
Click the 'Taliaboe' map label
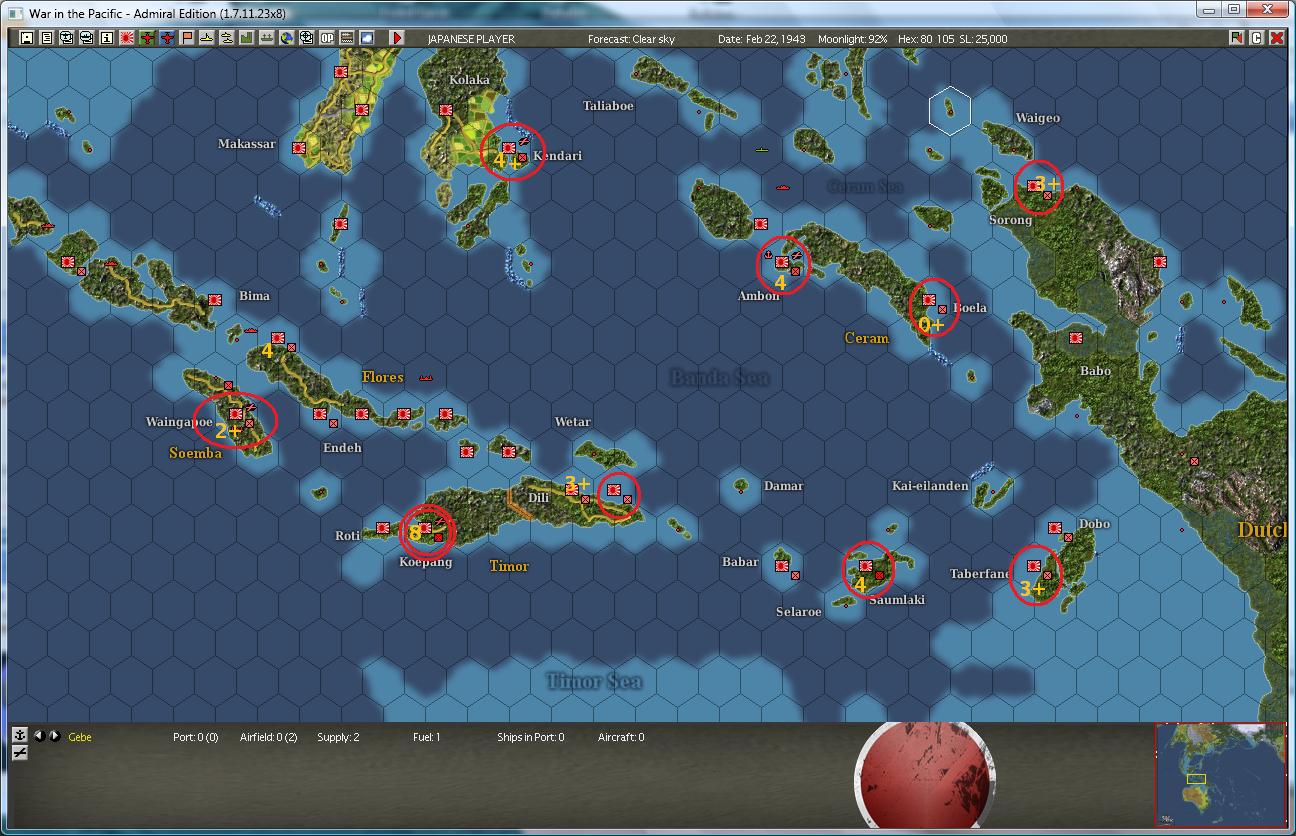[608, 106]
